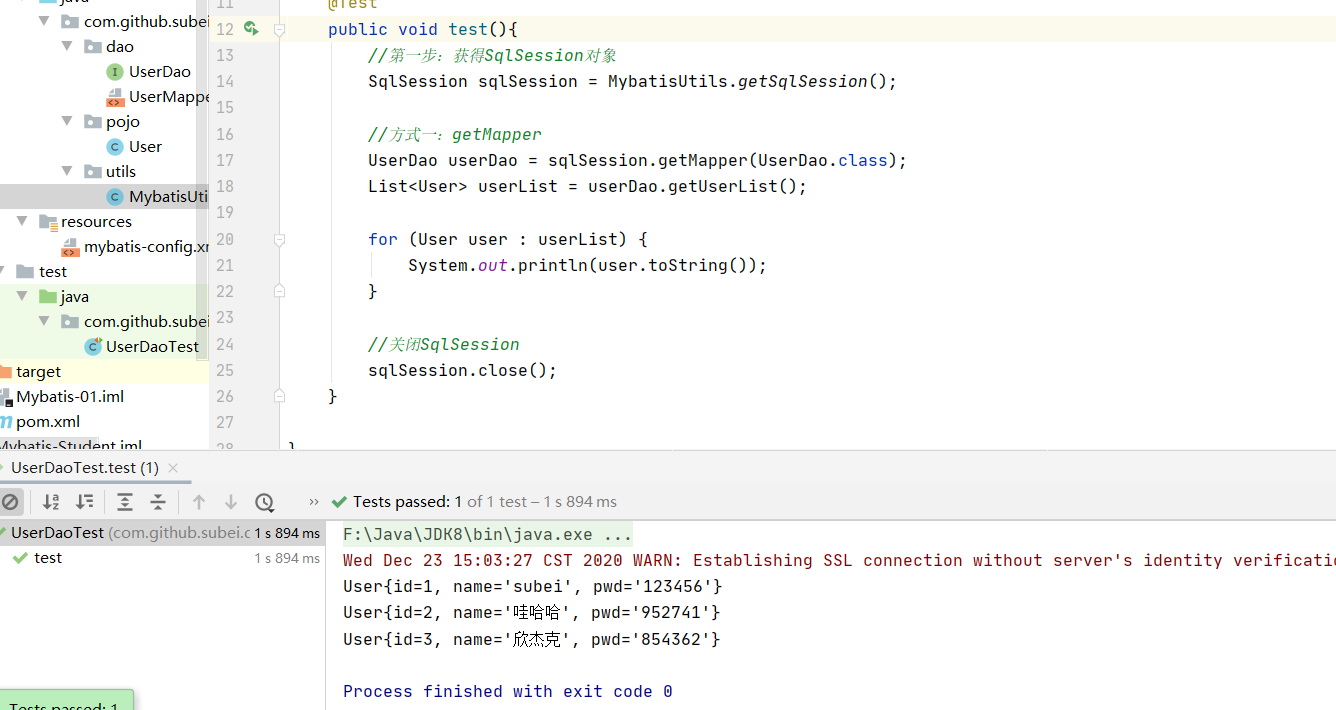Viewport: 1336px width, 710px height.
Task: Show more toolbar actions via double chevron
Action: tap(314, 502)
